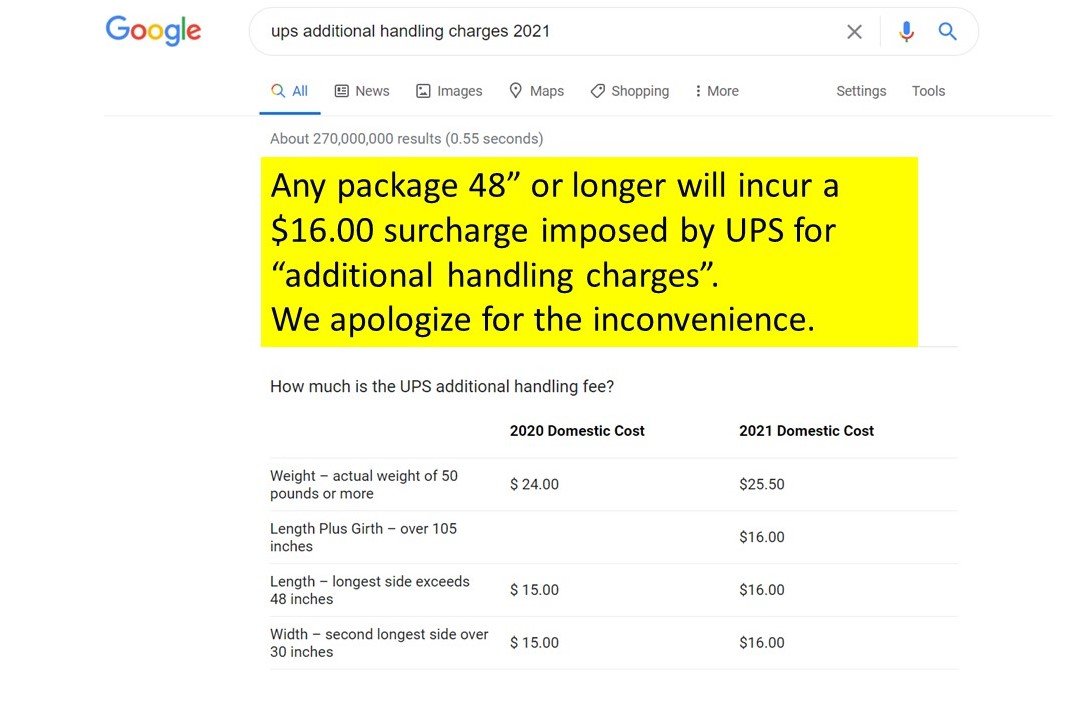The image size is (1075, 718).
Task: Switch to the News tab
Action: (362, 90)
